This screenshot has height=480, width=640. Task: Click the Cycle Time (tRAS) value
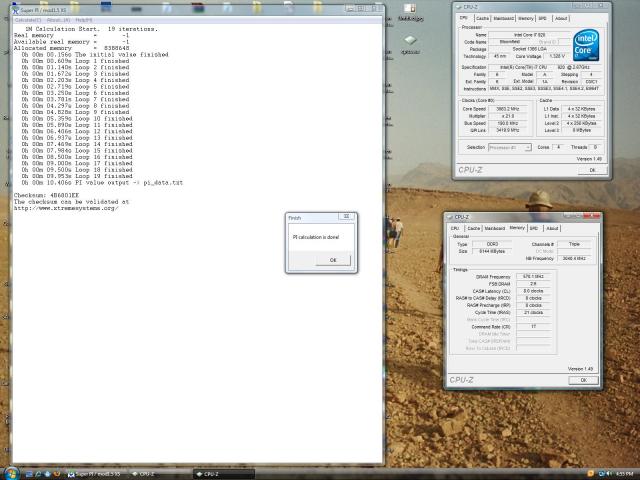tap(533, 312)
